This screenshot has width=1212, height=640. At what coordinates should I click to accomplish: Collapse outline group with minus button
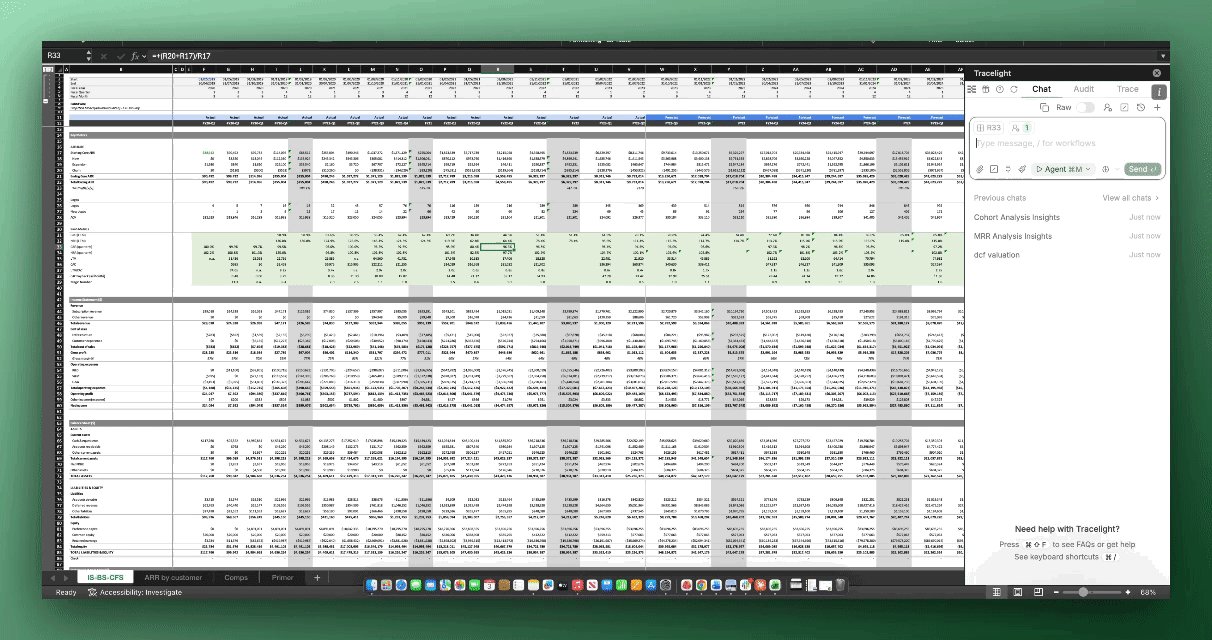[x=45, y=101]
